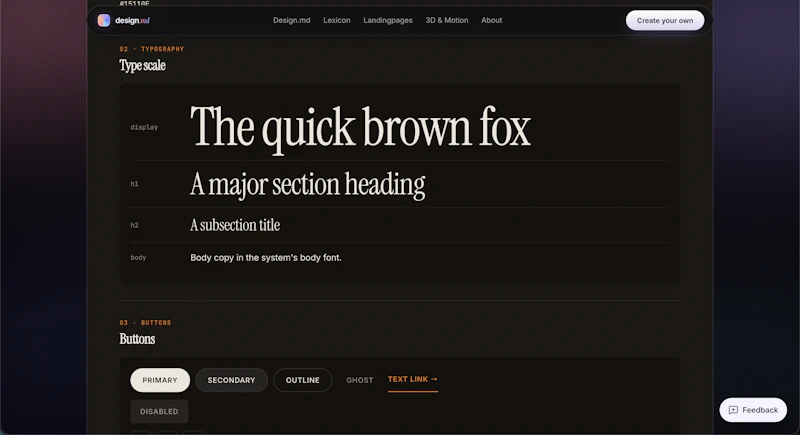Select the 03 · BUTTONS section label
The height and width of the screenshot is (435, 800).
(x=145, y=323)
